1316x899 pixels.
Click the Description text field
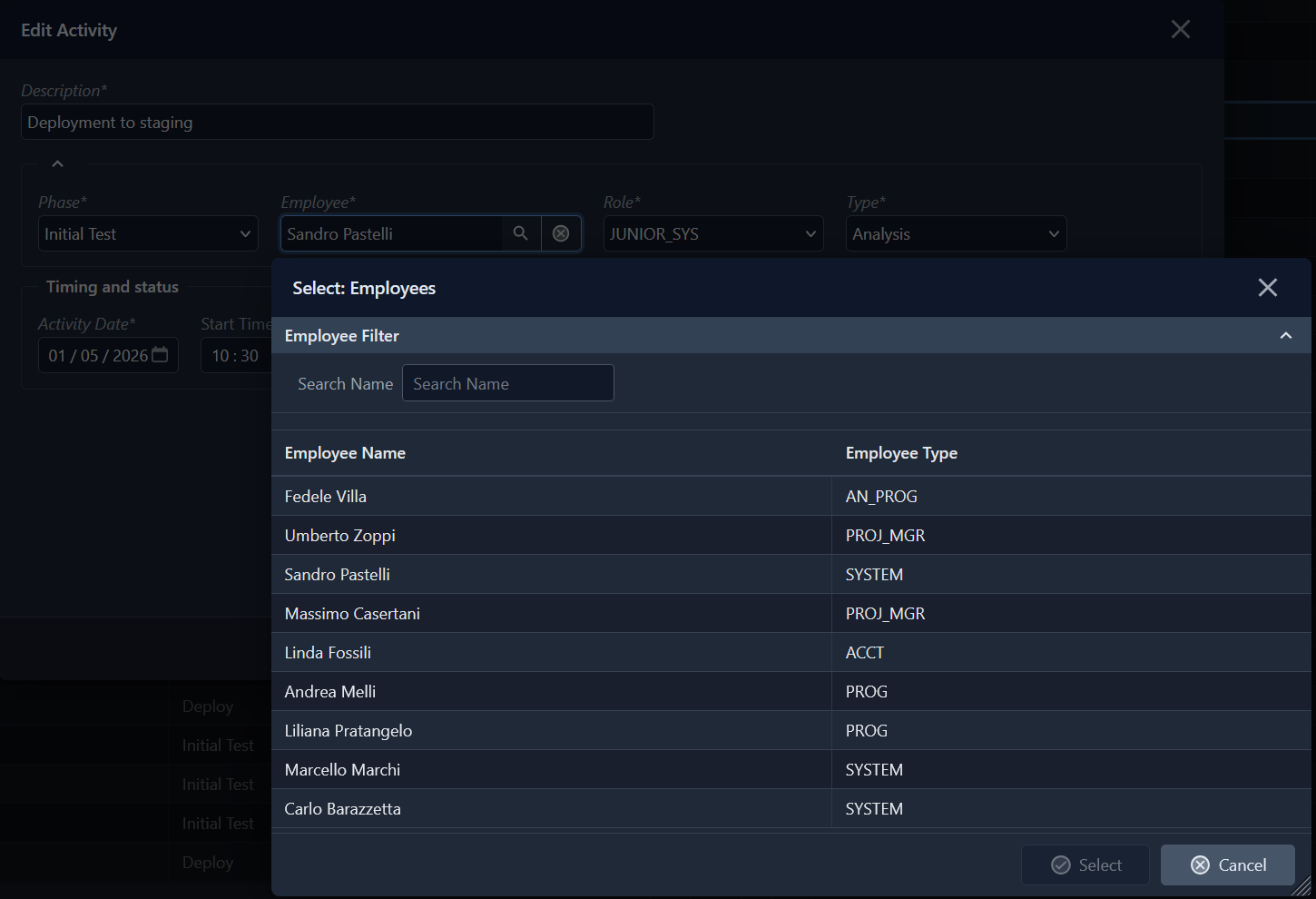[337, 122]
